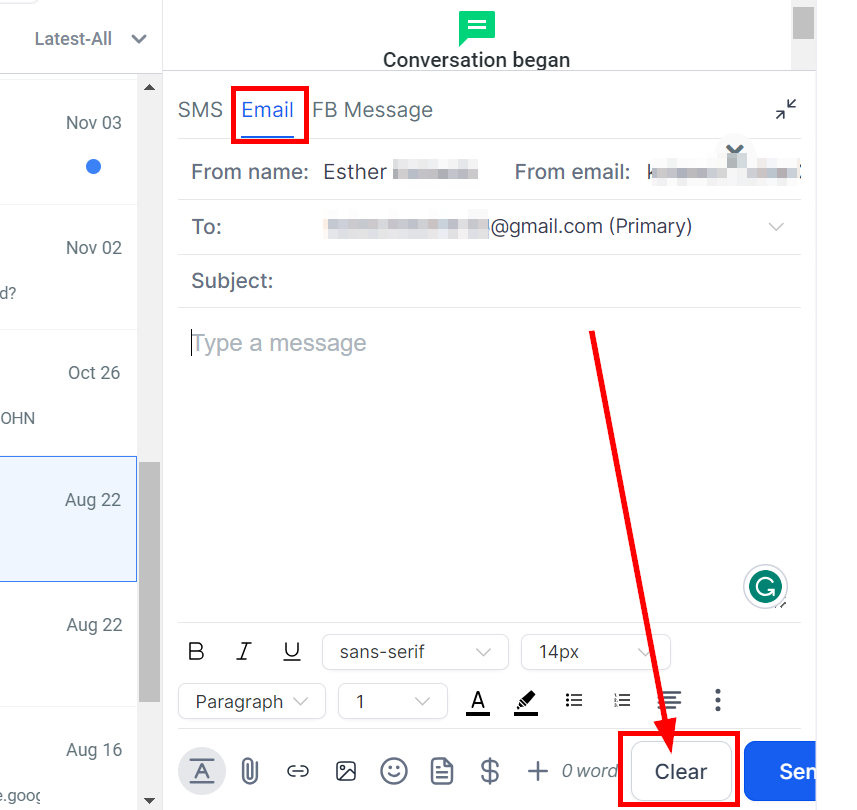Screen dimensions: 857x810
Task: Toggle underline text formatting
Action: pos(291,651)
